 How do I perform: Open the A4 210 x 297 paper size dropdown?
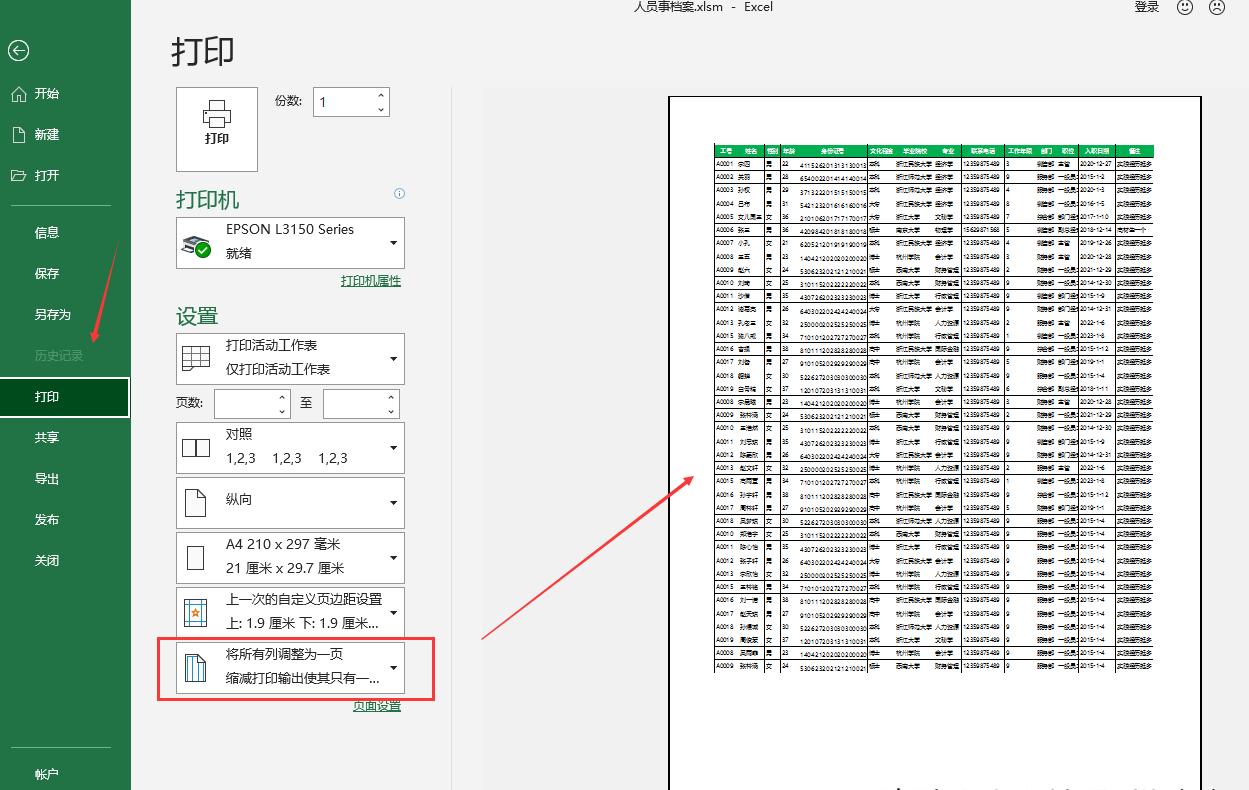coord(291,557)
